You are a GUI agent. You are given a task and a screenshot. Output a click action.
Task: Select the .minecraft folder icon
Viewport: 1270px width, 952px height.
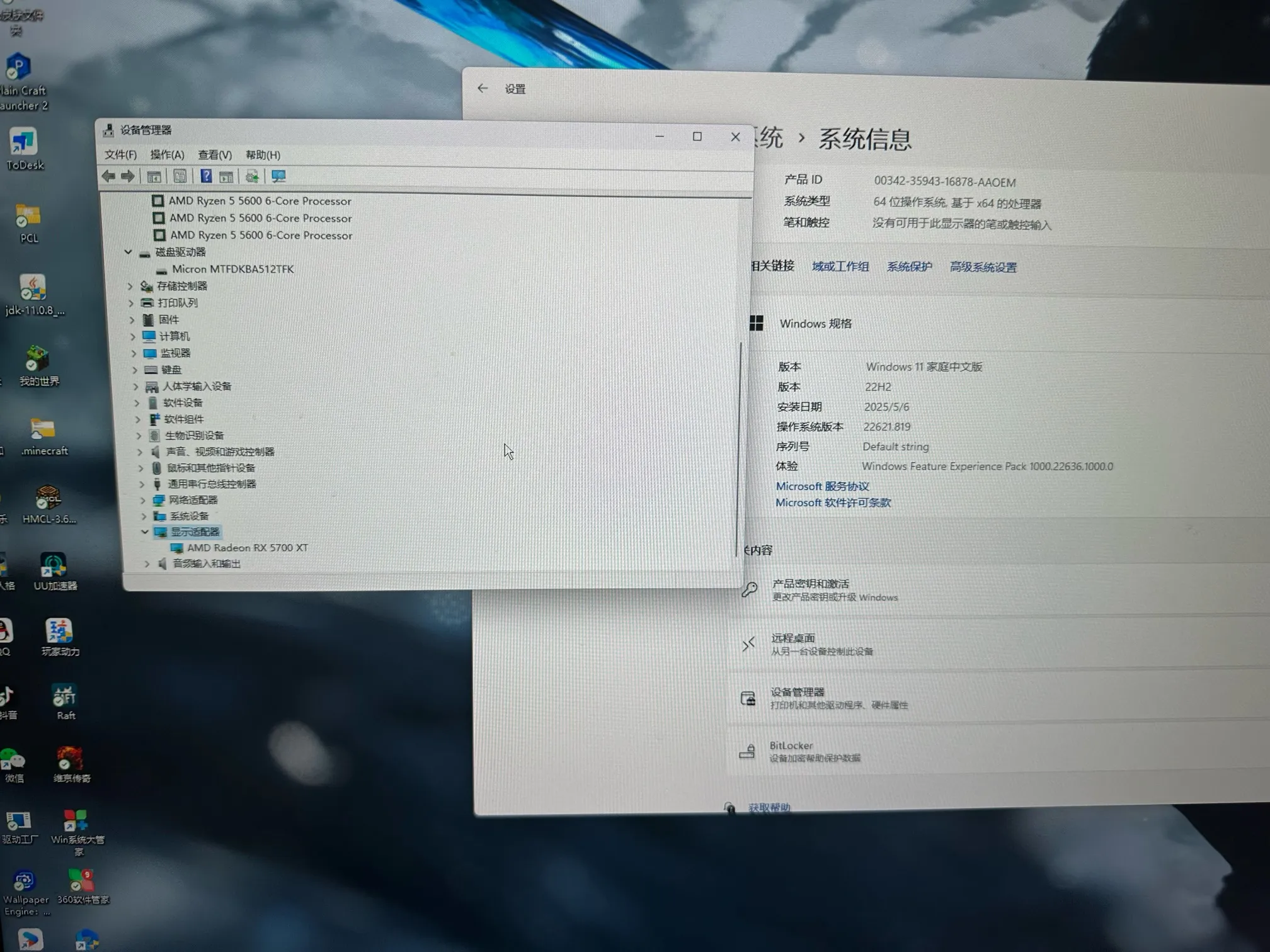coord(43,436)
